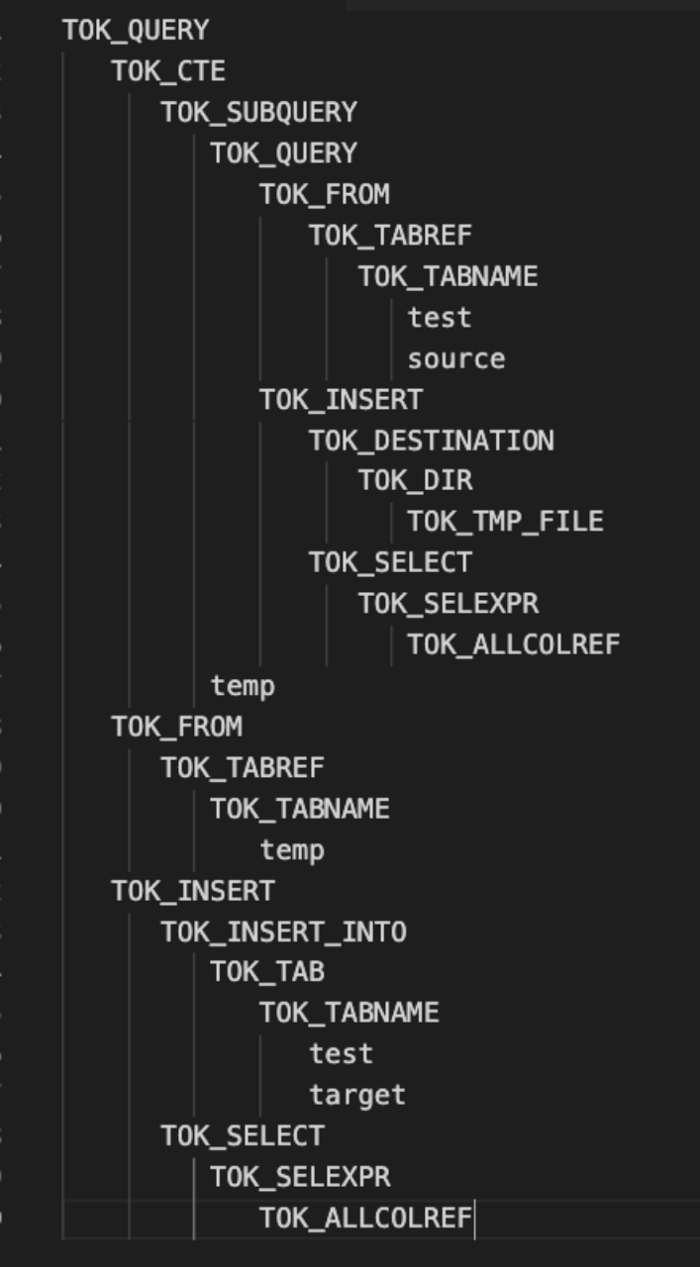Click the "test" line above "target"

click(x=340, y=1054)
